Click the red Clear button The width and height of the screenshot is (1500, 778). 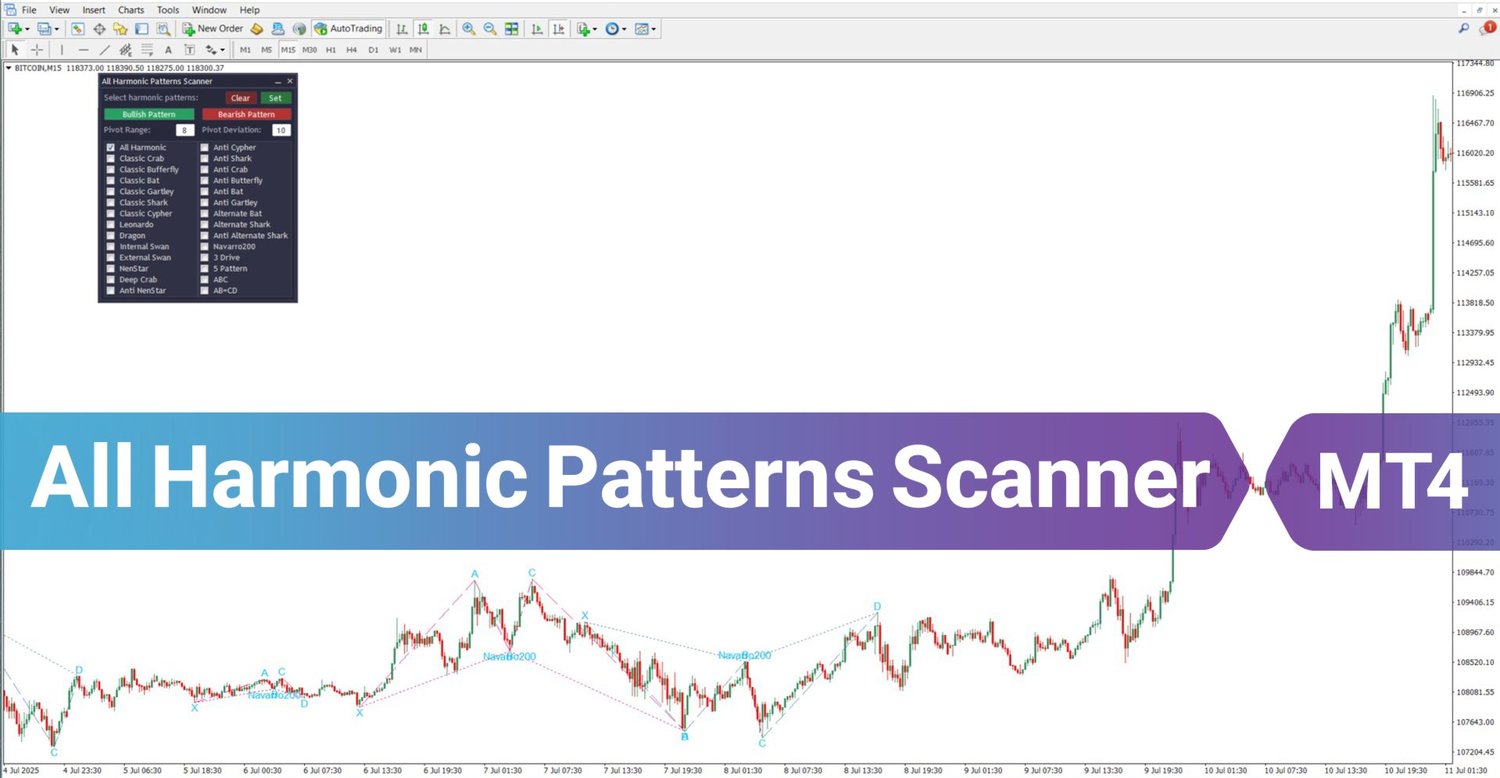[x=240, y=98]
